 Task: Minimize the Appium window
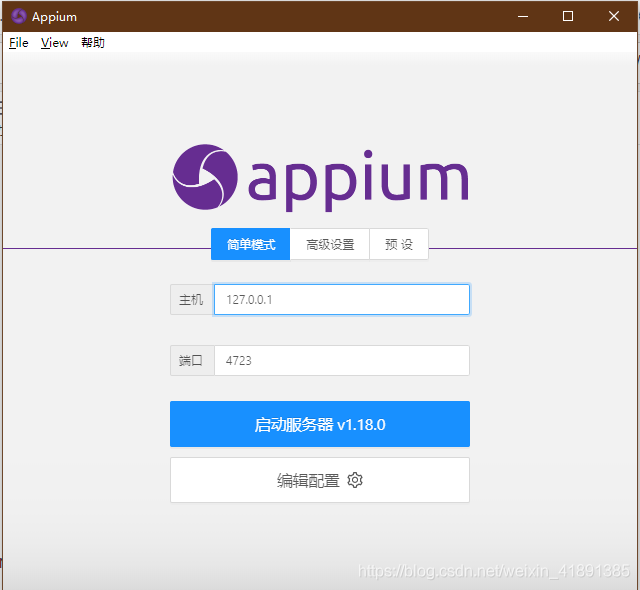(x=523, y=16)
